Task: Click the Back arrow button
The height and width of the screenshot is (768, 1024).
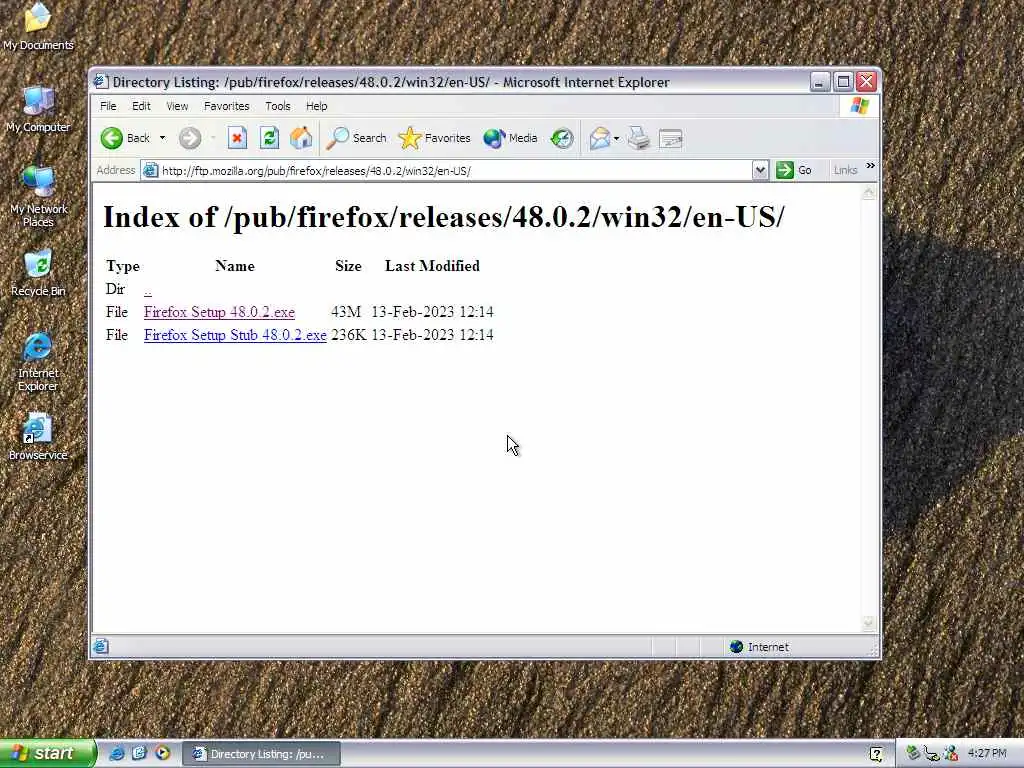Action: click(125, 138)
